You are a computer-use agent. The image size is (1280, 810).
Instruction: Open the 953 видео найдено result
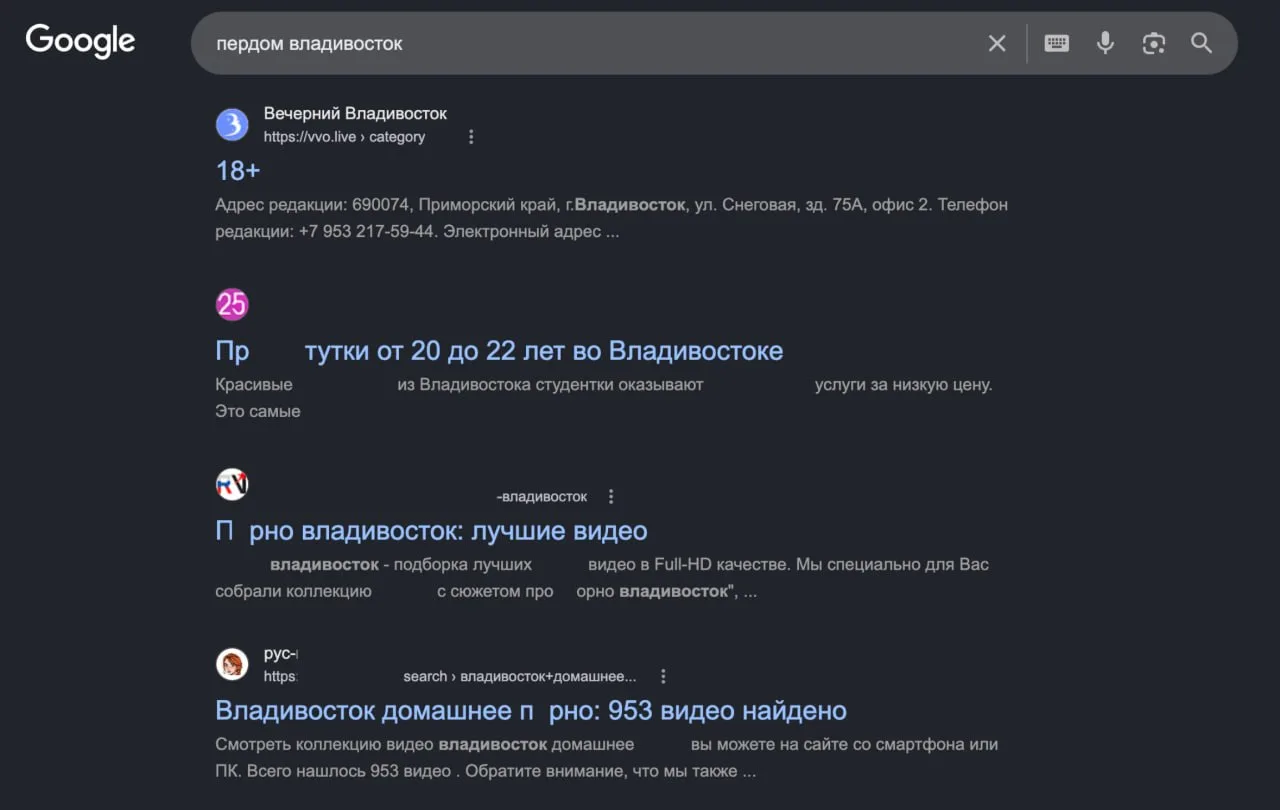click(x=531, y=711)
